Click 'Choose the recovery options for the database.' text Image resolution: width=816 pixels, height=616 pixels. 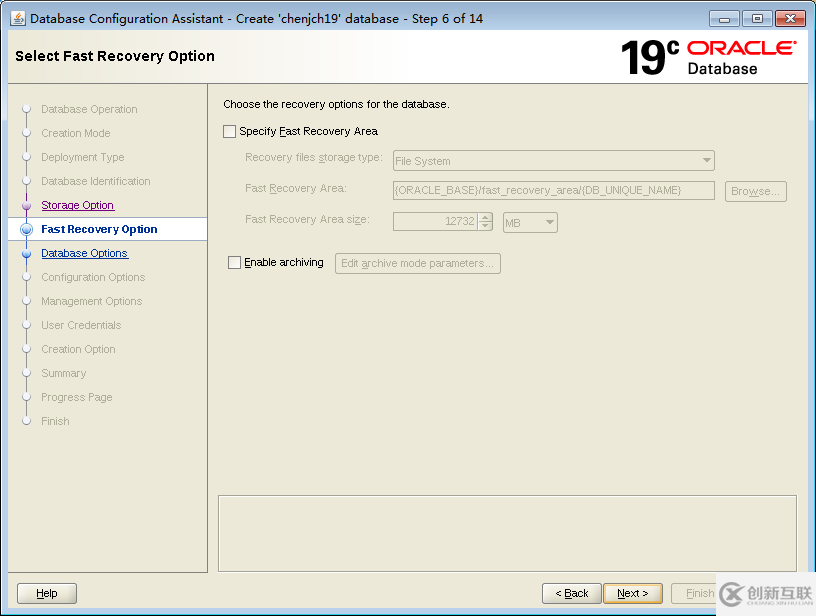336,104
